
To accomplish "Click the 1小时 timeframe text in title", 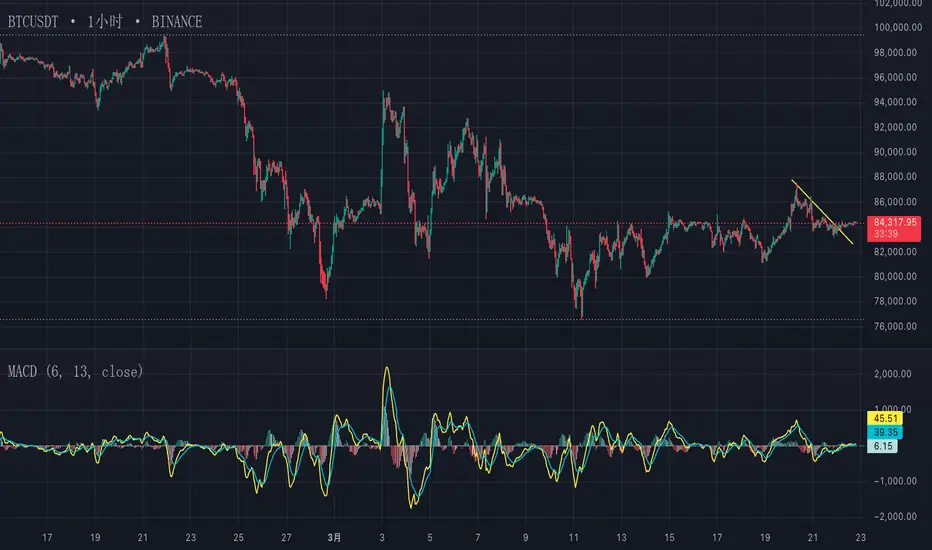I will click(105, 22).
